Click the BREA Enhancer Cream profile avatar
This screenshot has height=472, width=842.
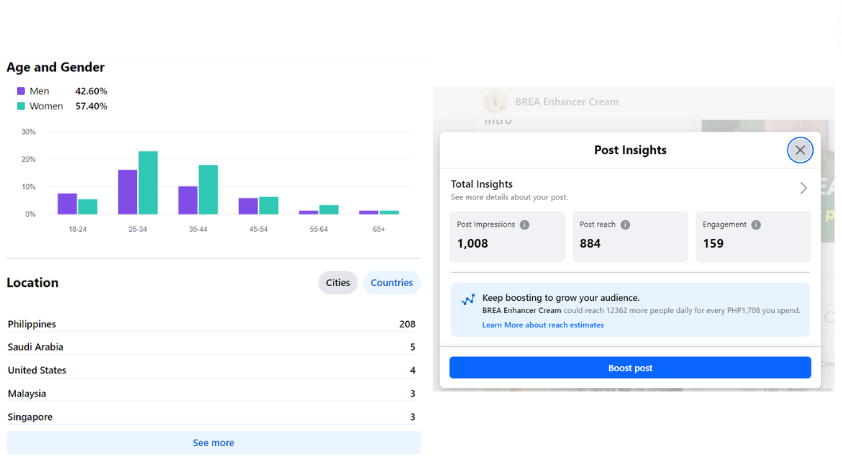tap(495, 101)
